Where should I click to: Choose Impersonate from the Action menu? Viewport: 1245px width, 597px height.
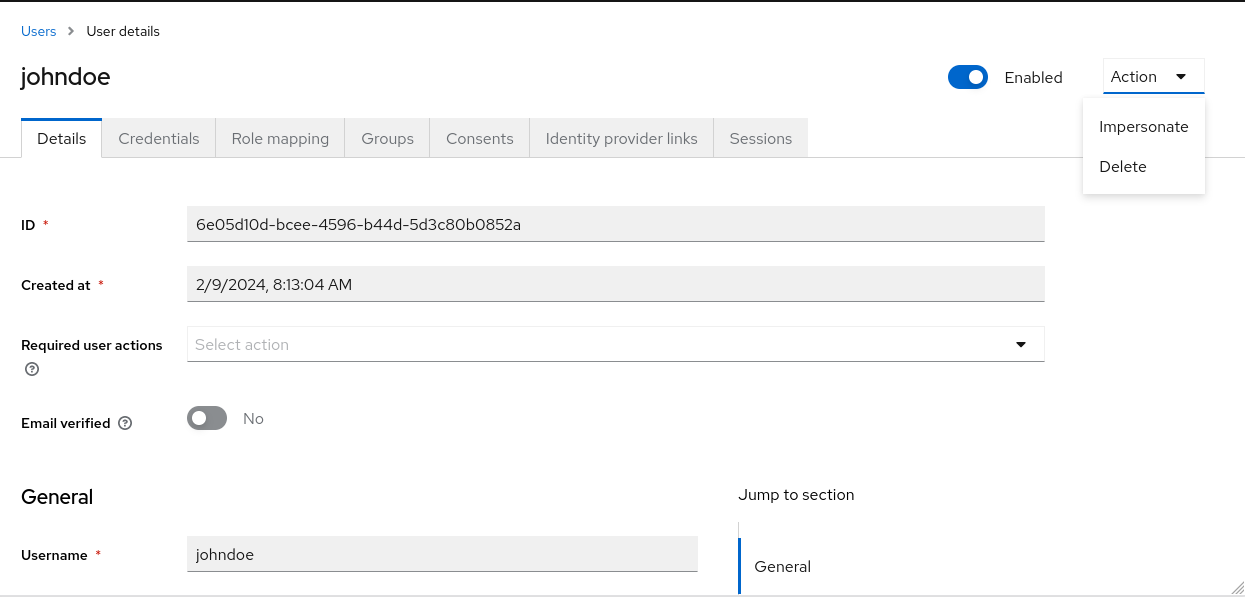(1143, 127)
